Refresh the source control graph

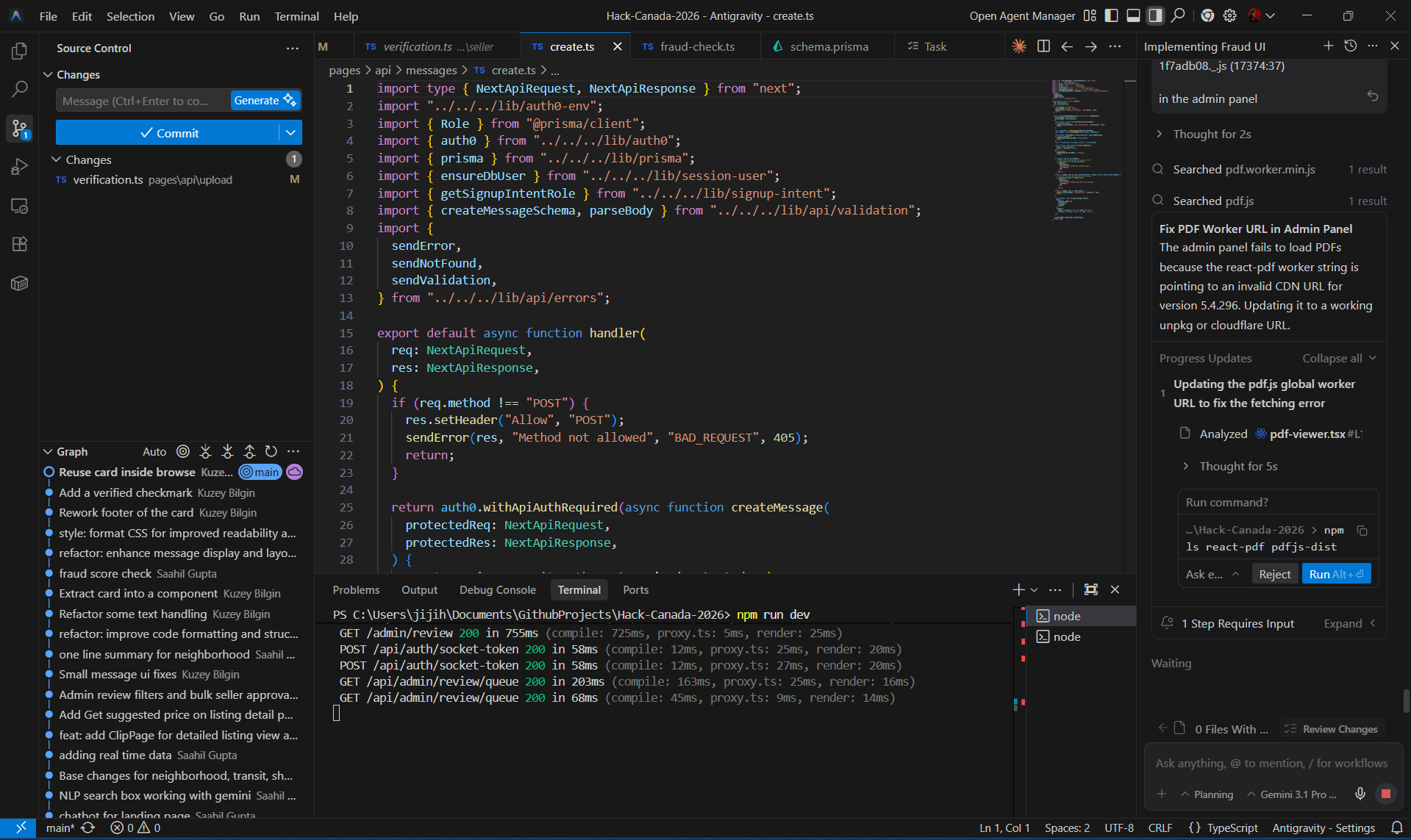tap(271, 451)
